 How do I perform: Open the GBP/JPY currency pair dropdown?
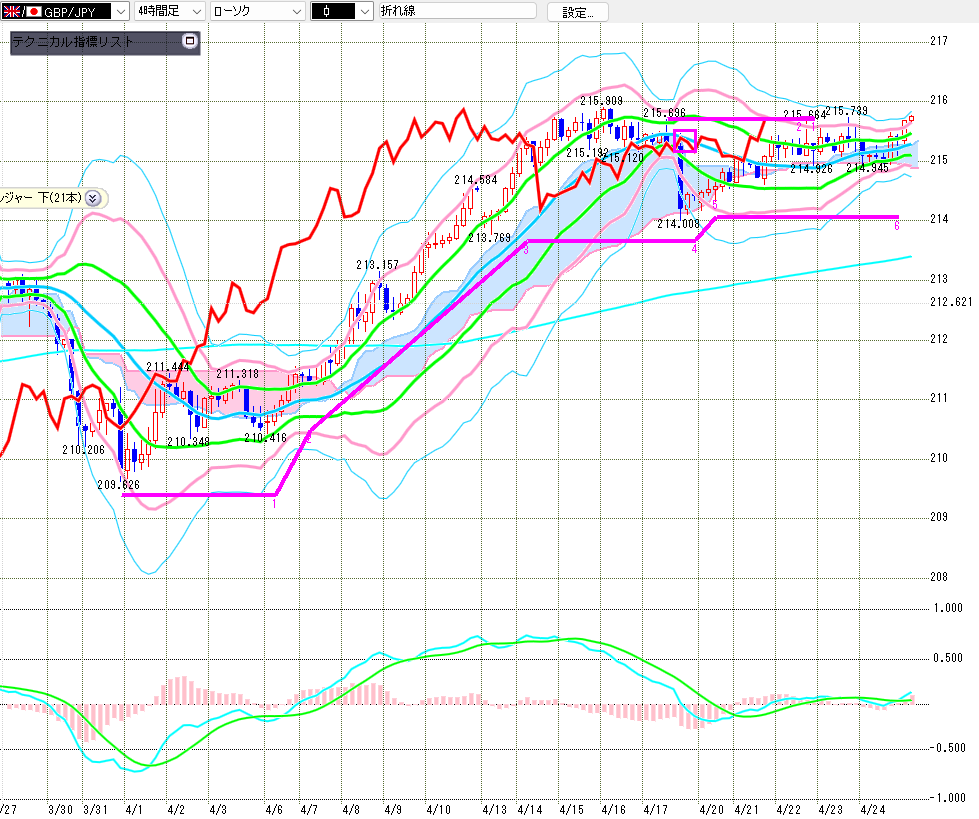[x=120, y=11]
